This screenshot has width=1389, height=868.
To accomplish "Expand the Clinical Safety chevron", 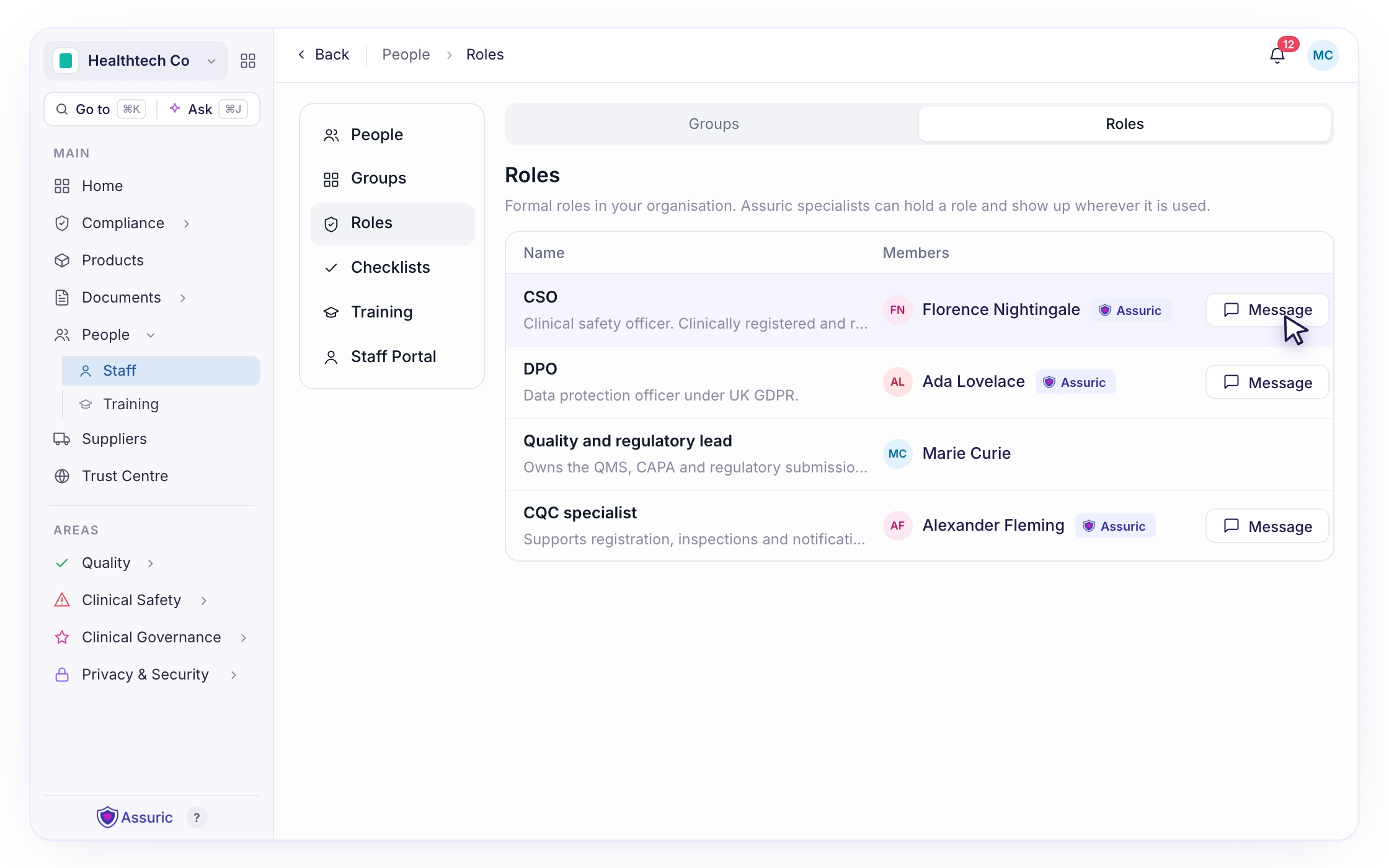I will pyautogui.click(x=204, y=600).
